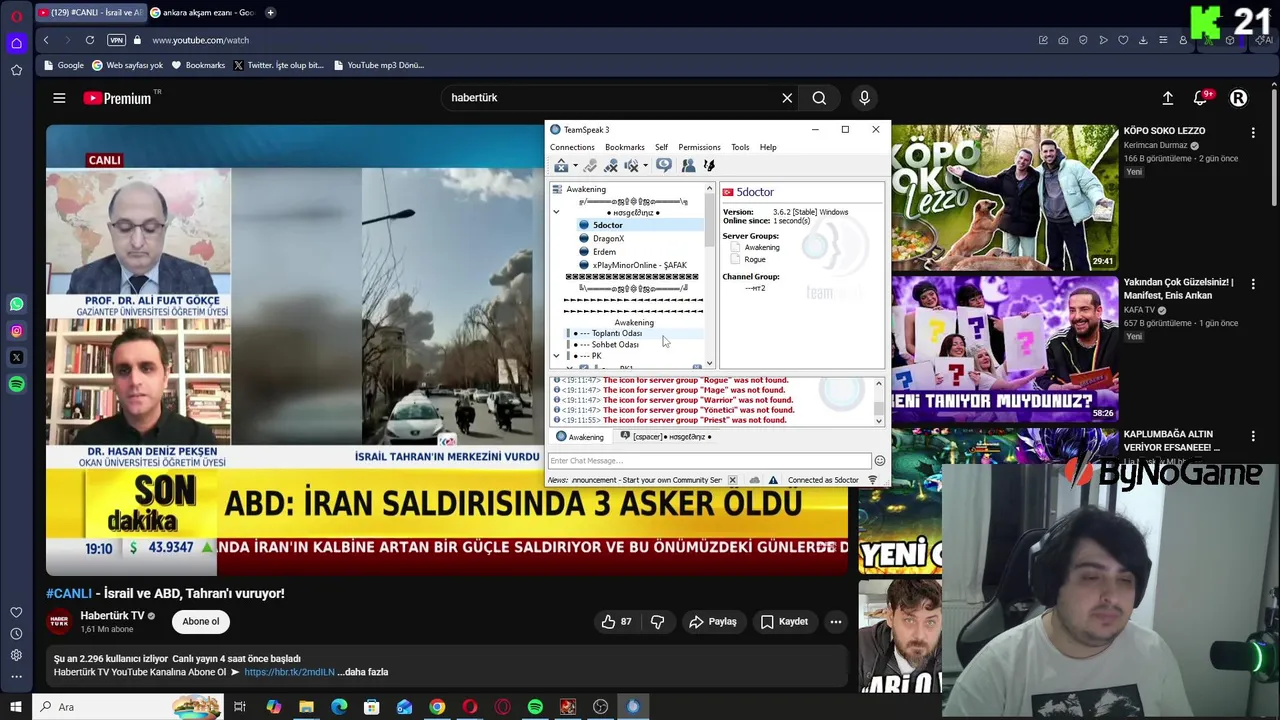Open Task View on taskbar
Image resolution: width=1280 pixels, height=720 pixels.
[240, 707]
